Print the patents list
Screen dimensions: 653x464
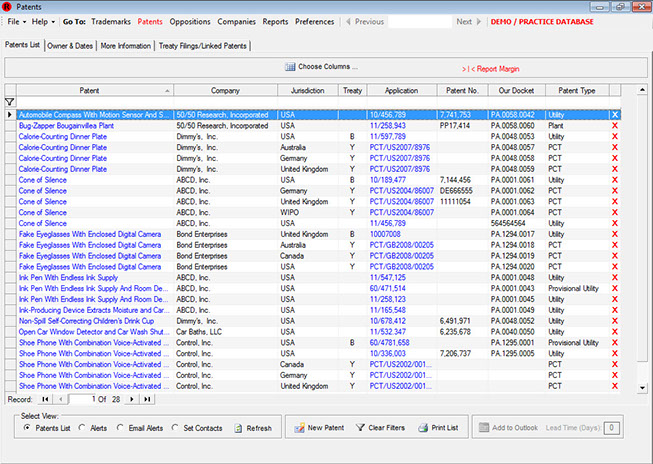pos(438,428)
